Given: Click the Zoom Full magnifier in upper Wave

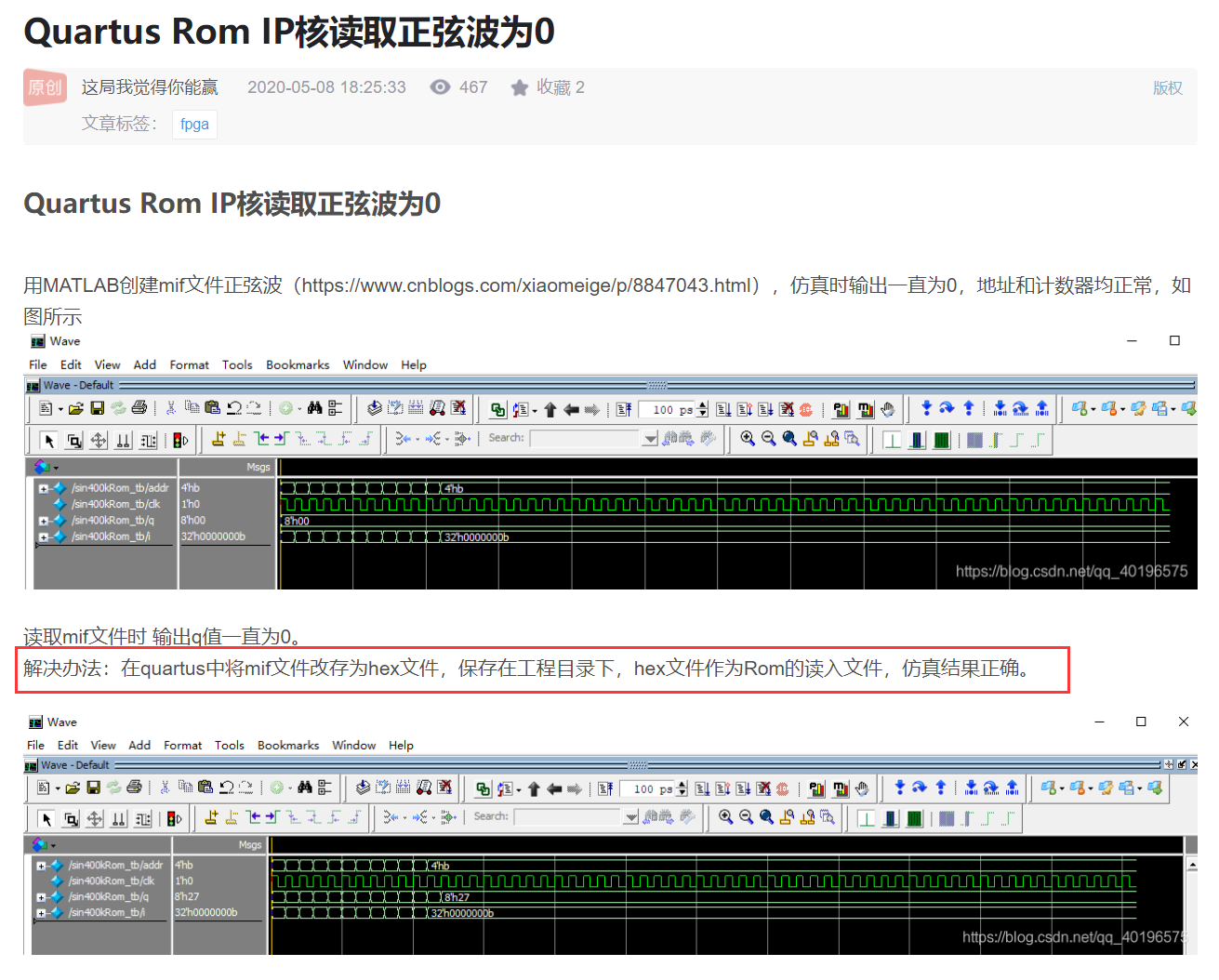Looking at the screenshot, I should click(x=789, y=439).
